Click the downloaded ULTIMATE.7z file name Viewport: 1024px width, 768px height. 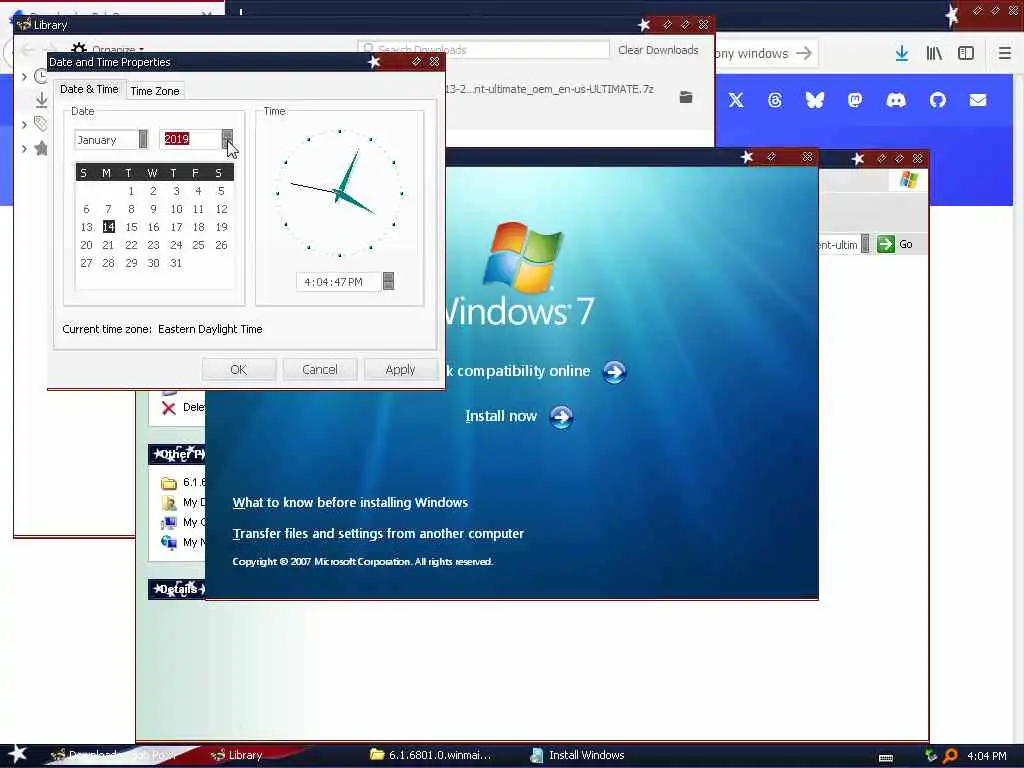coord(549,89)
